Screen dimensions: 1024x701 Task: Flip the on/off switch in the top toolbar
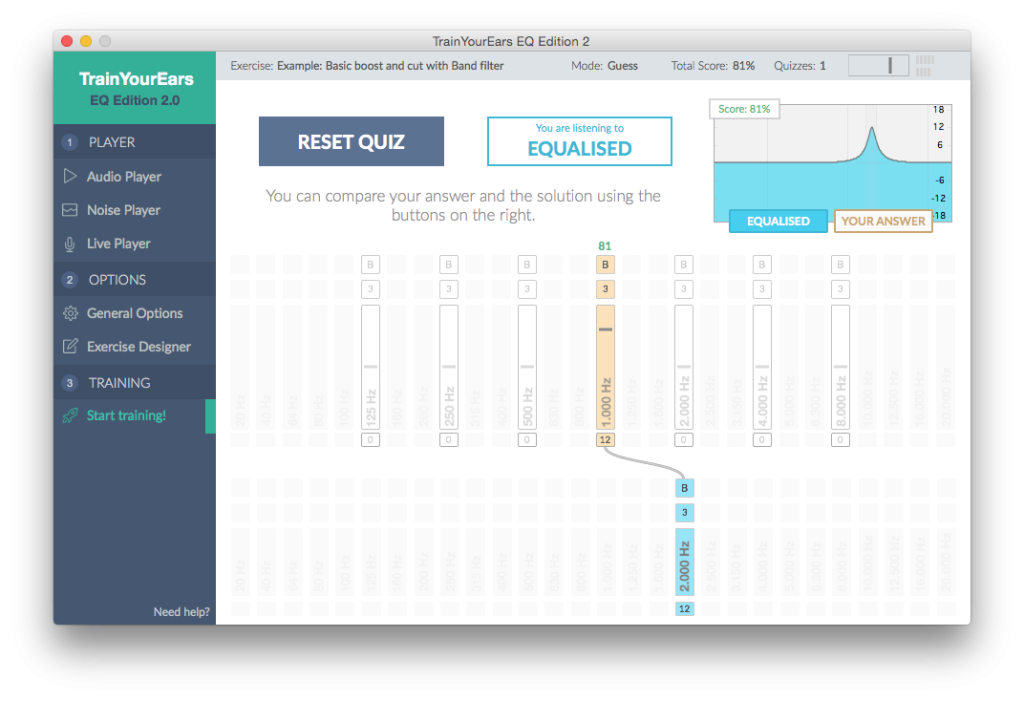point(878,64)
